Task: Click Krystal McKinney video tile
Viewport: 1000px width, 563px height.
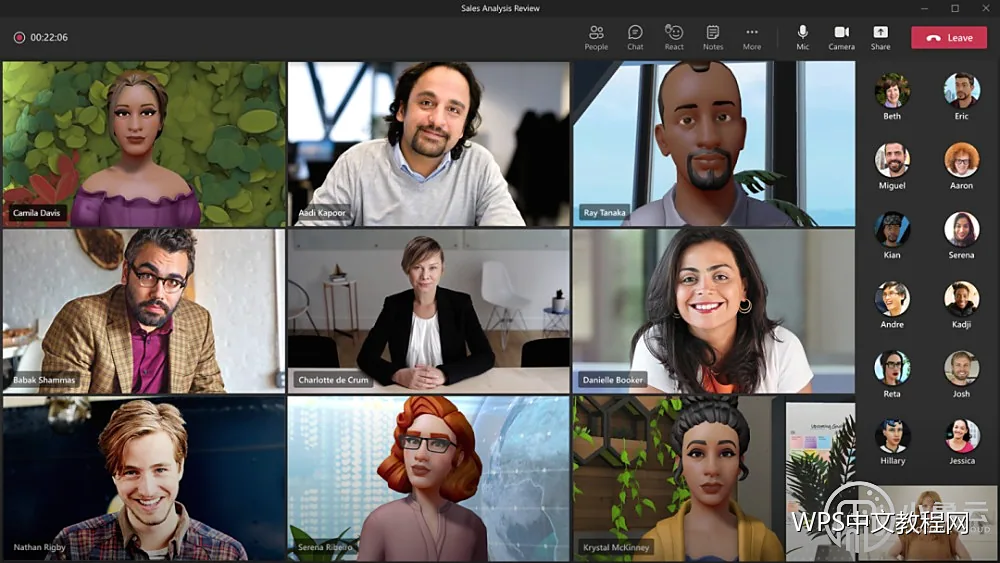Action: click(714, 478)
